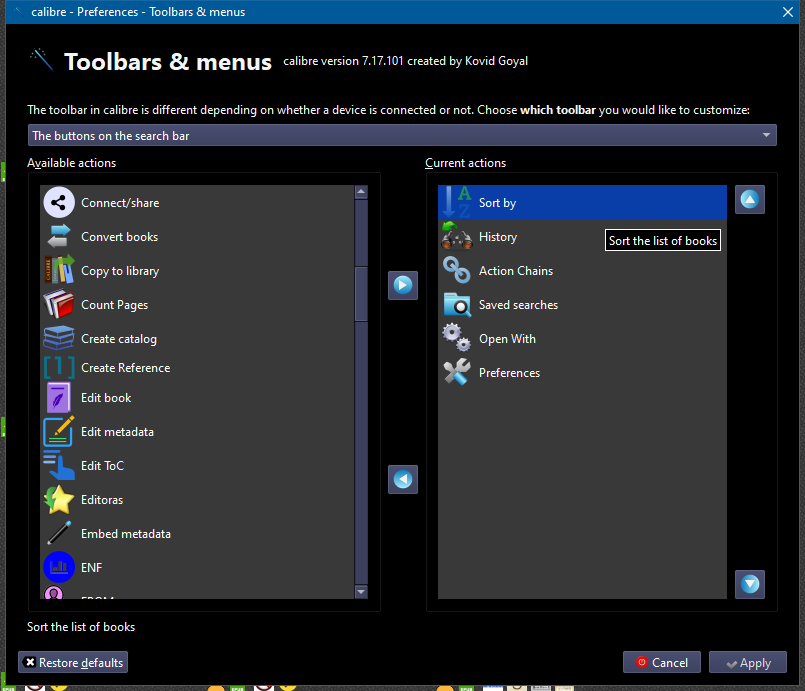Screen dimensions: 805x691
Task: Select 'Create Reference' list entry
Action: click(x=197, y=368)
